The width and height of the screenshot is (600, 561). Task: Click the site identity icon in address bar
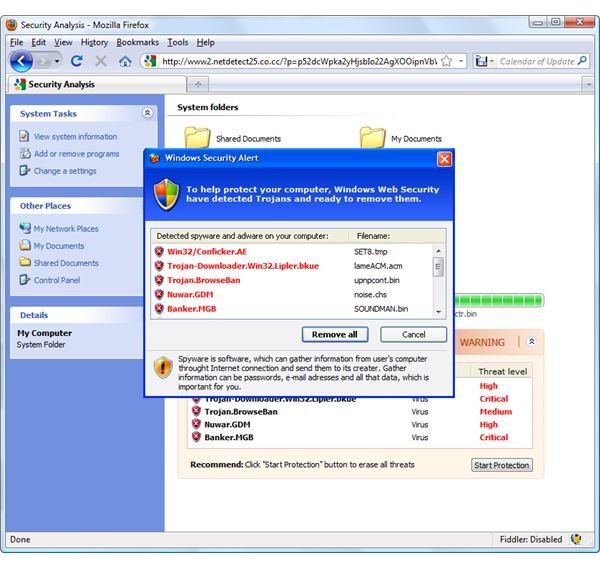150,61
